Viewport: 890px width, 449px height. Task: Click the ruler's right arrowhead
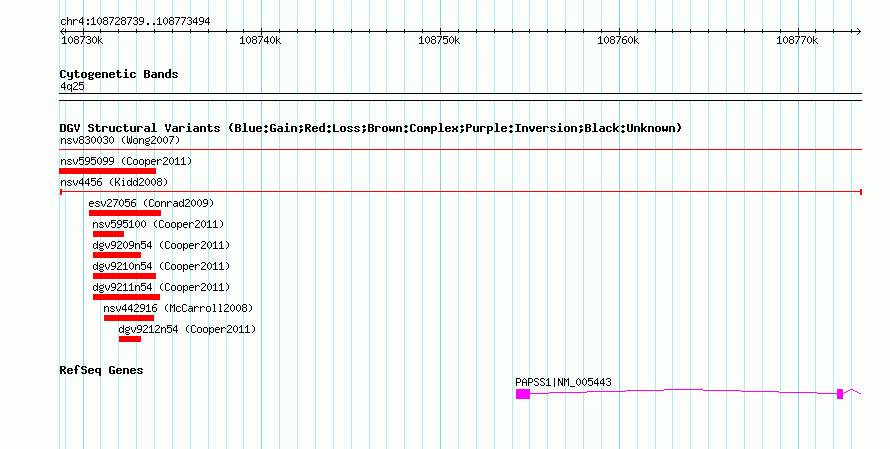(859, 31)
